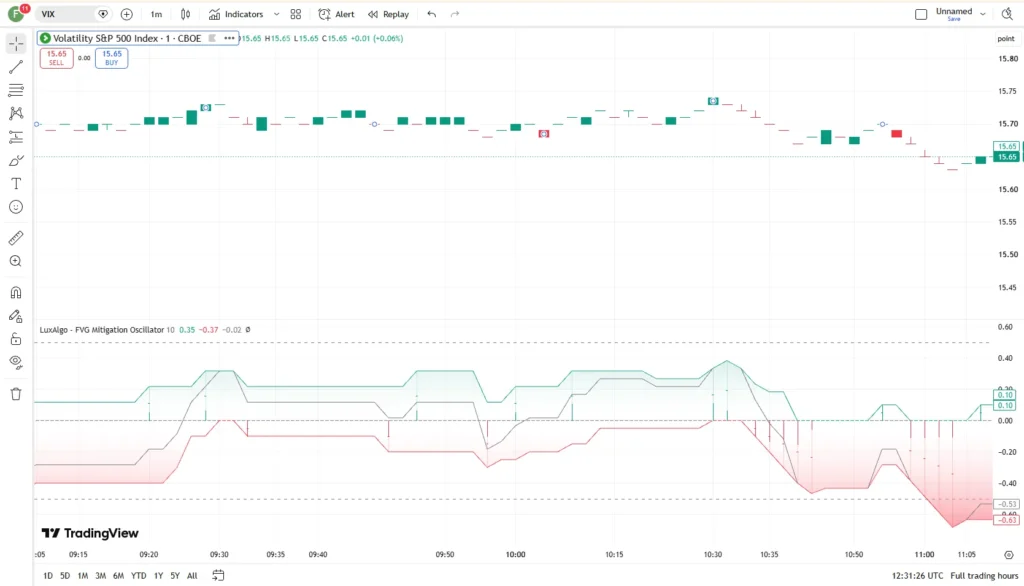The height and width of the screenshot is (586, 1024).
Task: Click the event marker above 10:30 candle
Action: point(713,101)
